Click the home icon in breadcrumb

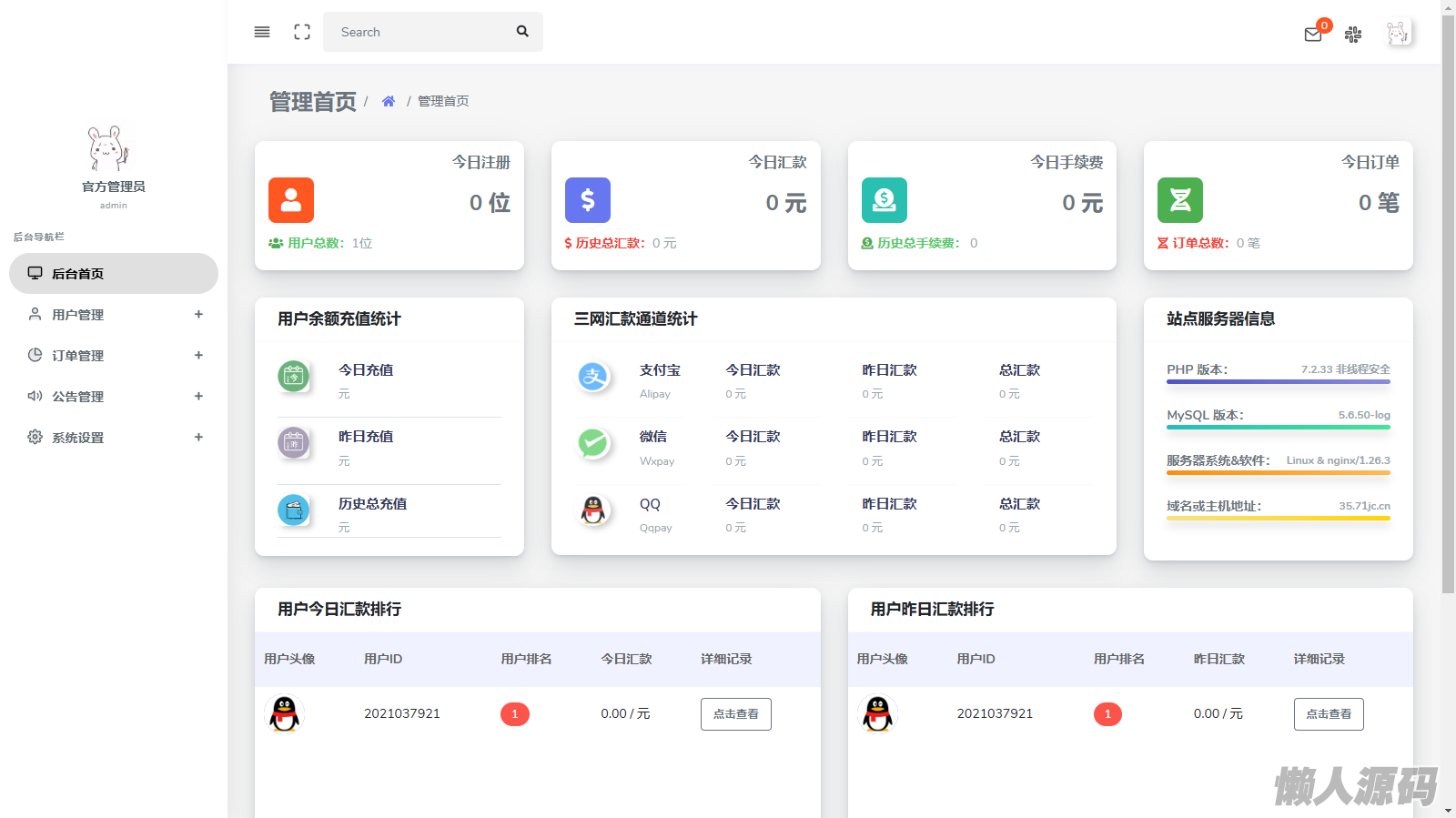[x=389, y=101]
